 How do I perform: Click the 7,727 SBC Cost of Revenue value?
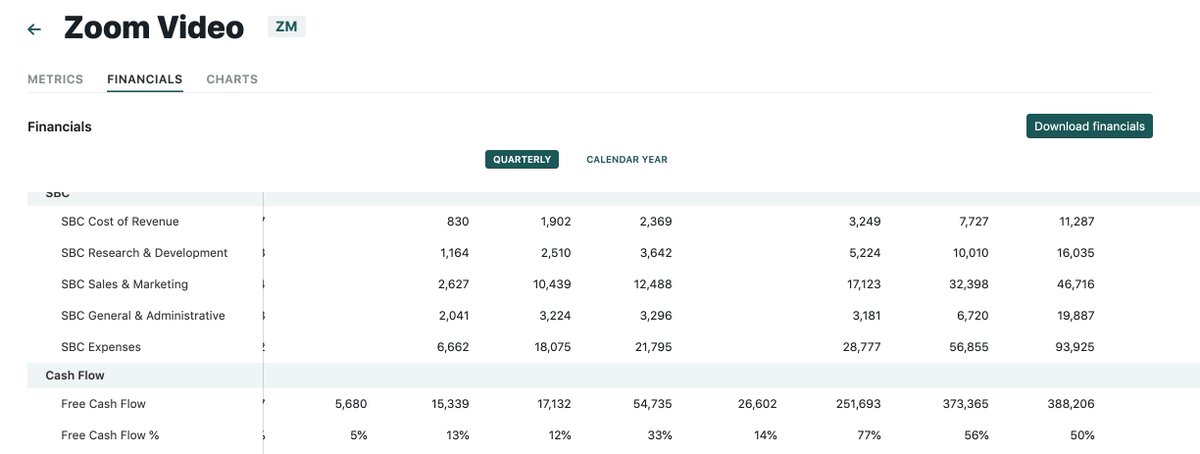(973, 221)
